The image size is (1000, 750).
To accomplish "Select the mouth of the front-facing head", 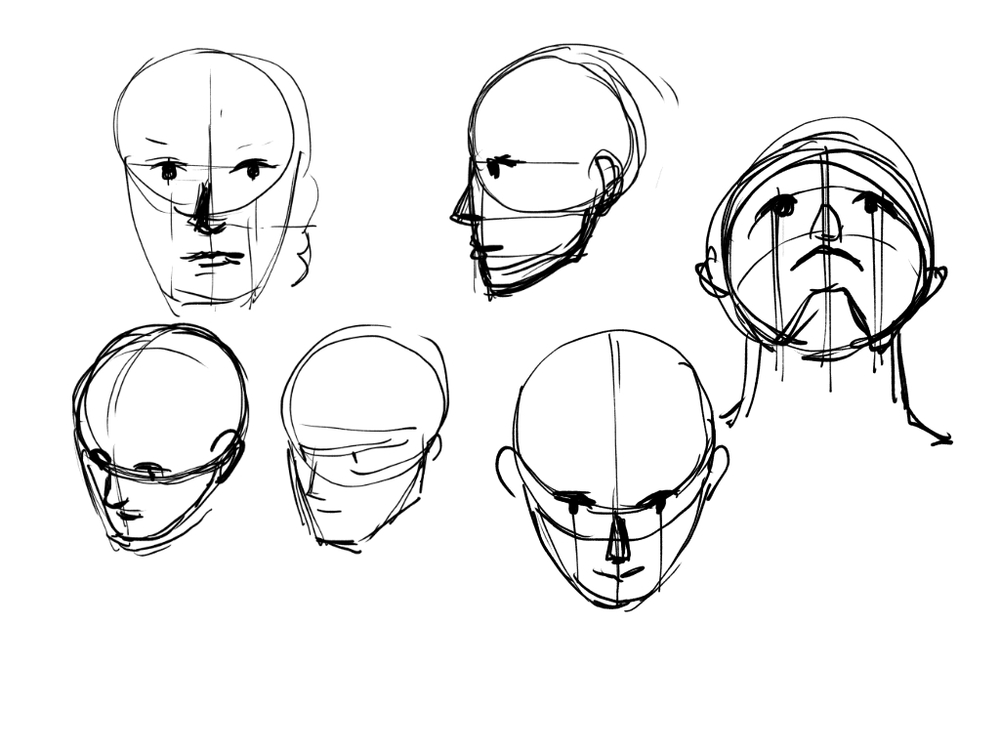I will [x=213, y=258].
